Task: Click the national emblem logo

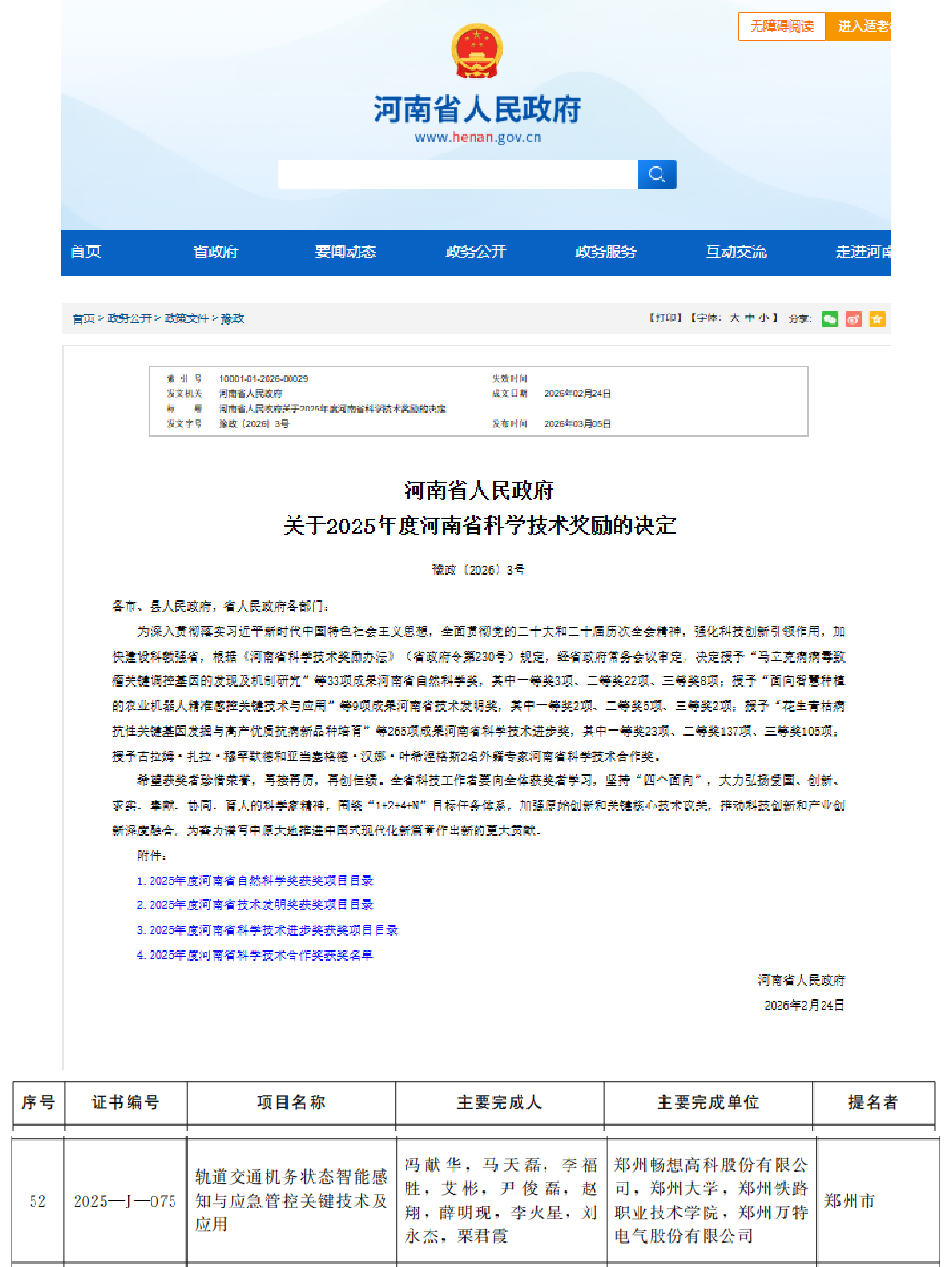Action: click(476, 52)
